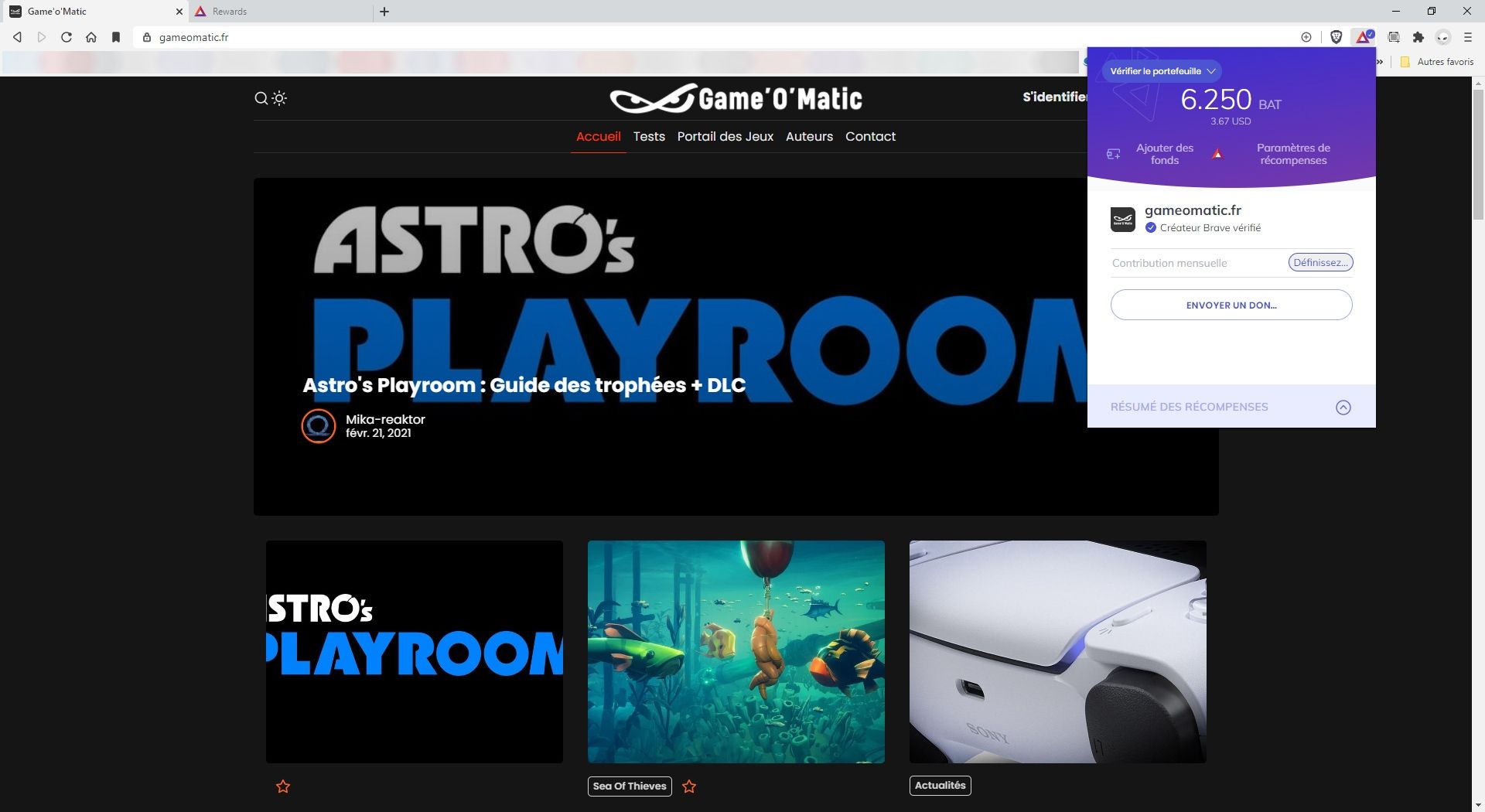Click the profile avatar icon in toolbar
This screenshot has width=1485, height=812.
1443,37
